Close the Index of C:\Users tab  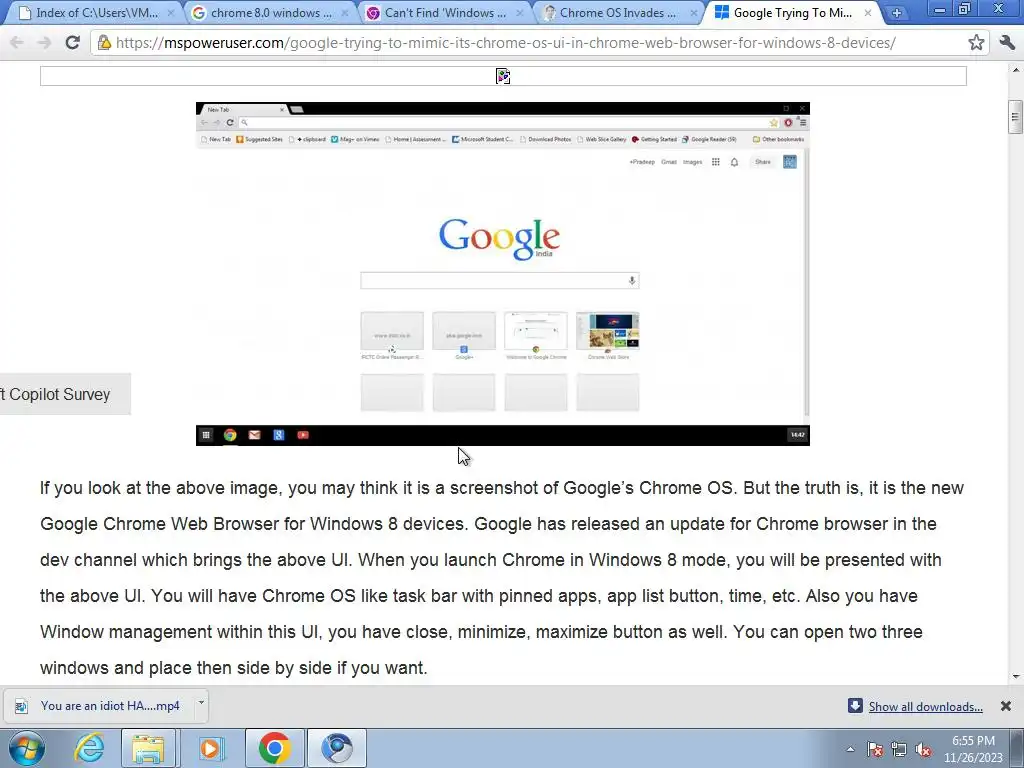point(170,13)
